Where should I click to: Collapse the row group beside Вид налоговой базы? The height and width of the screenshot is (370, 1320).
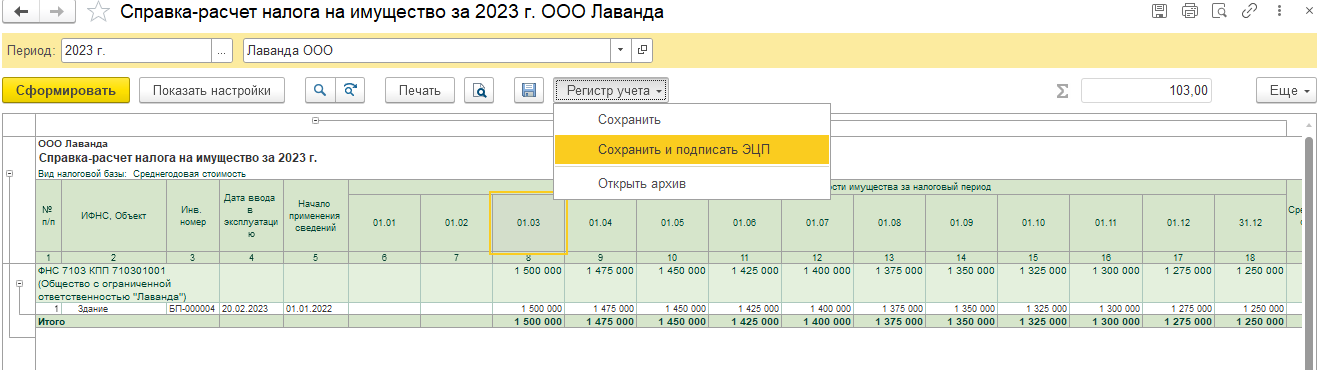coord(10,173)
